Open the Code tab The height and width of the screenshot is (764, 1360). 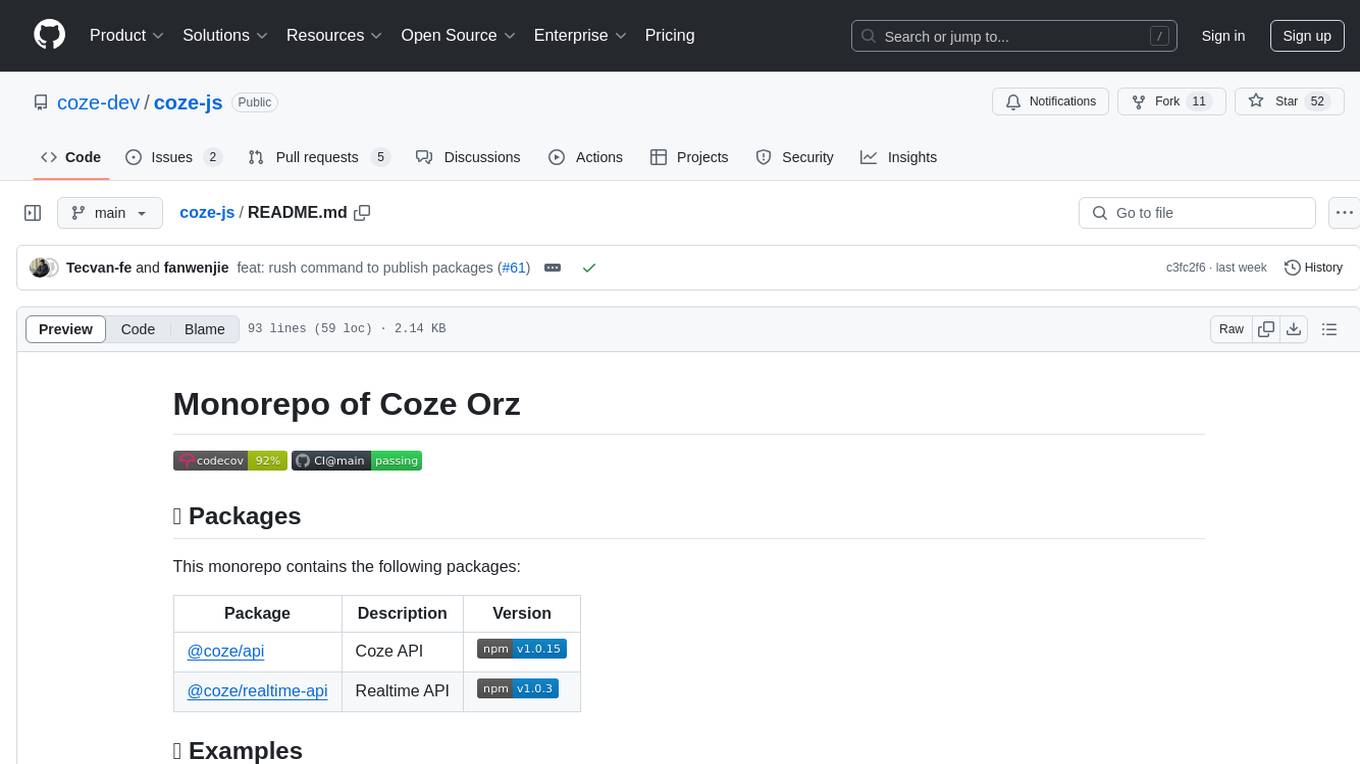[70, 157]
